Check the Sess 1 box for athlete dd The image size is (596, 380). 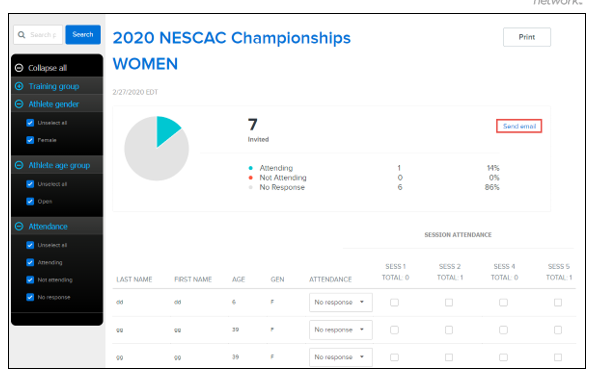click(x=395, y=302)
